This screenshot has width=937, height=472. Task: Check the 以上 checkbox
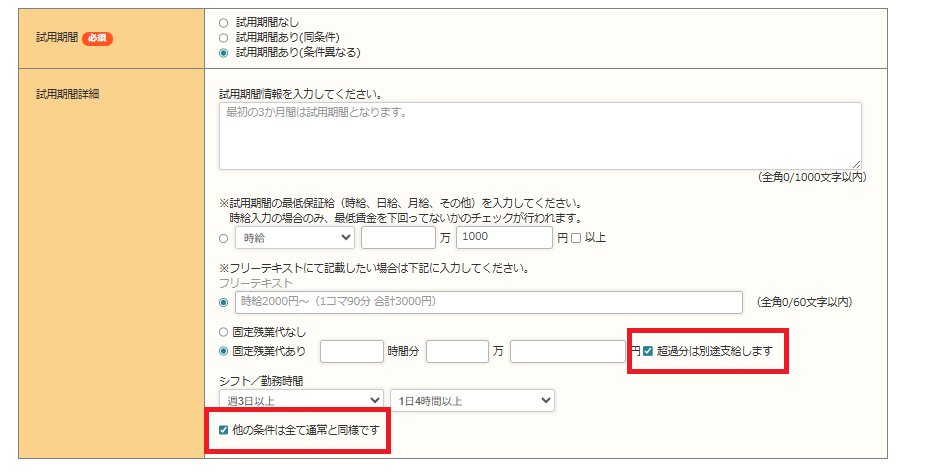point(575,238)
